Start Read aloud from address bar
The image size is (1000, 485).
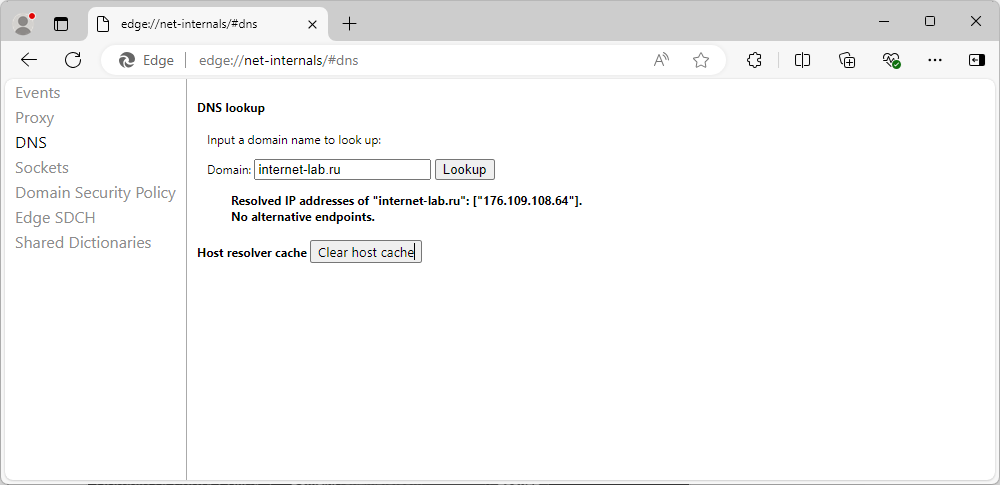click(661, 60)
